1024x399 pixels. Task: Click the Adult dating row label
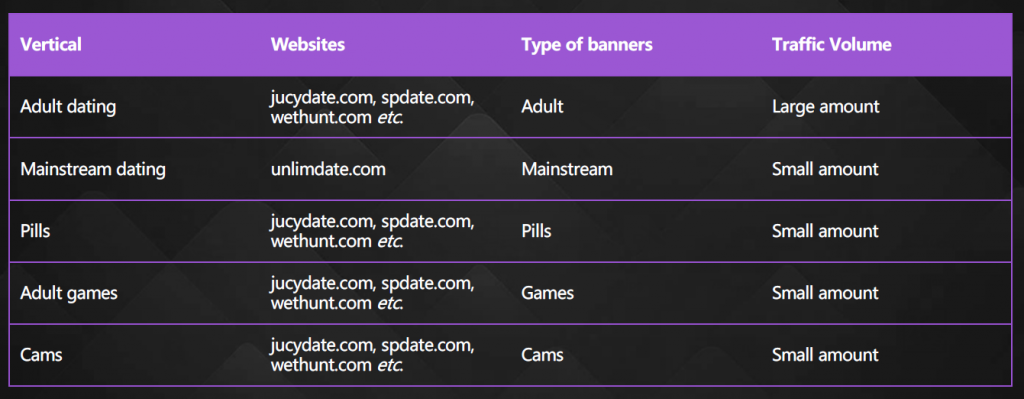(68, 106)
